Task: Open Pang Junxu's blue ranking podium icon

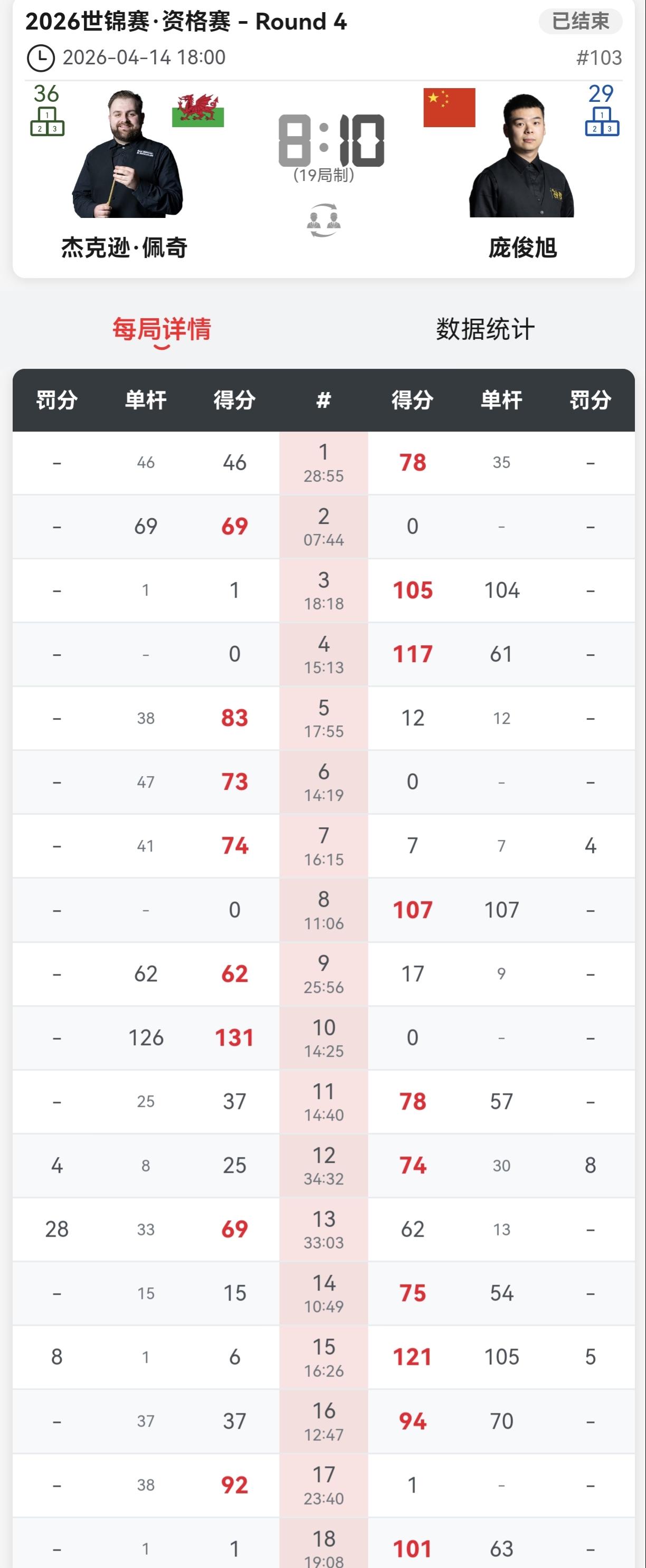Action: 602,121
